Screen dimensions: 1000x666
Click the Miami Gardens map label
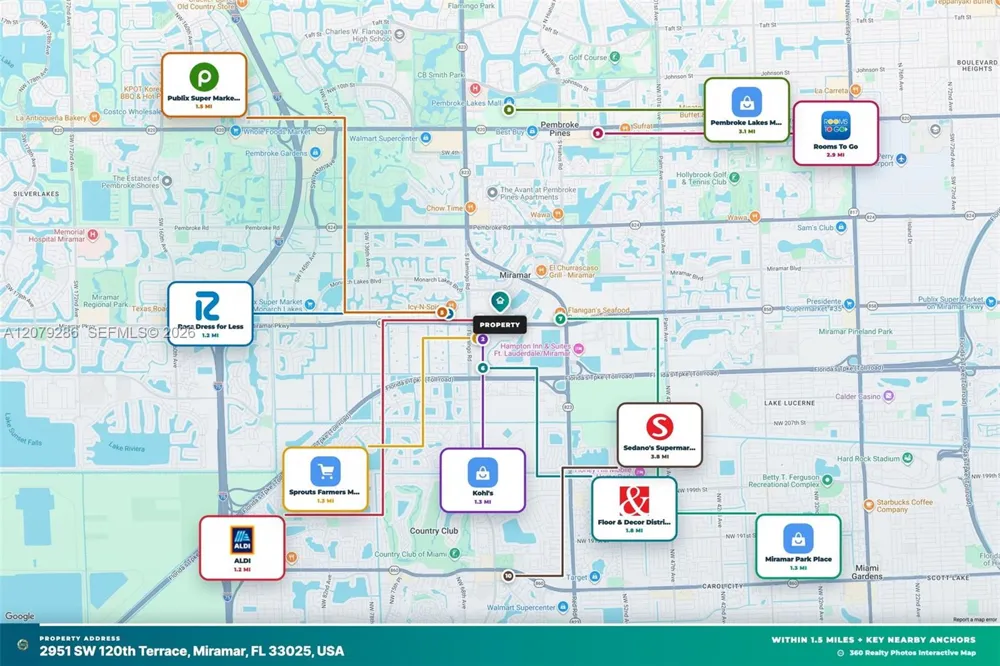[x=867, y=572]
